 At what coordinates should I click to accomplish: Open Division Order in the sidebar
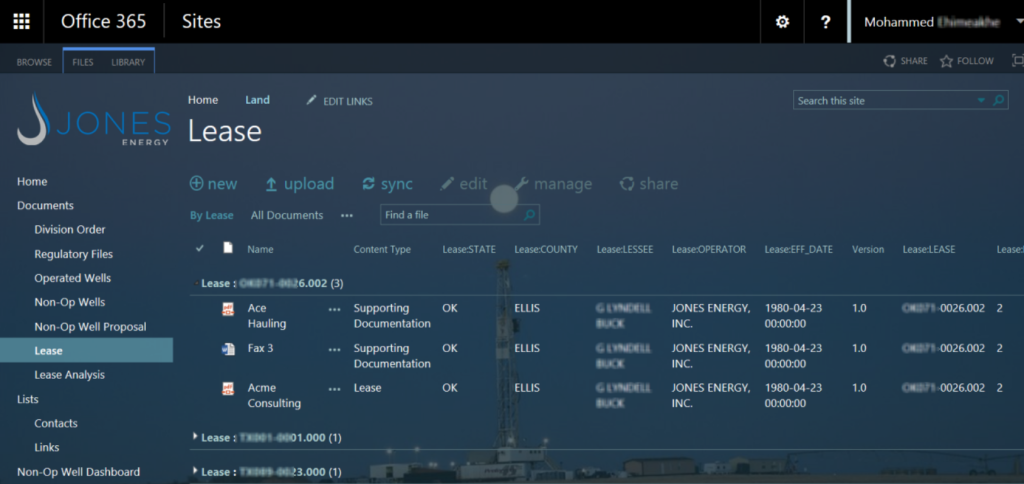pos(70,230)
